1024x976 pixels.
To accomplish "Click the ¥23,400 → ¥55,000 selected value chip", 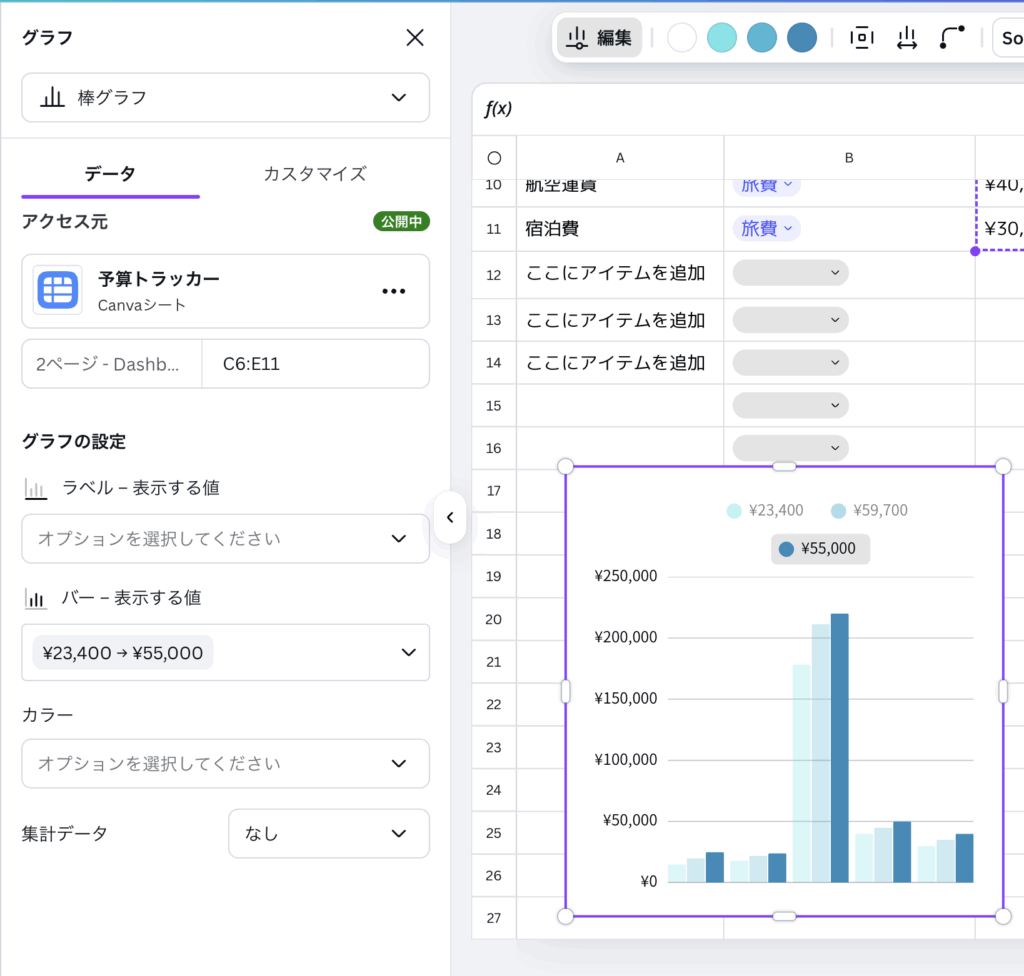I will 123,653.
